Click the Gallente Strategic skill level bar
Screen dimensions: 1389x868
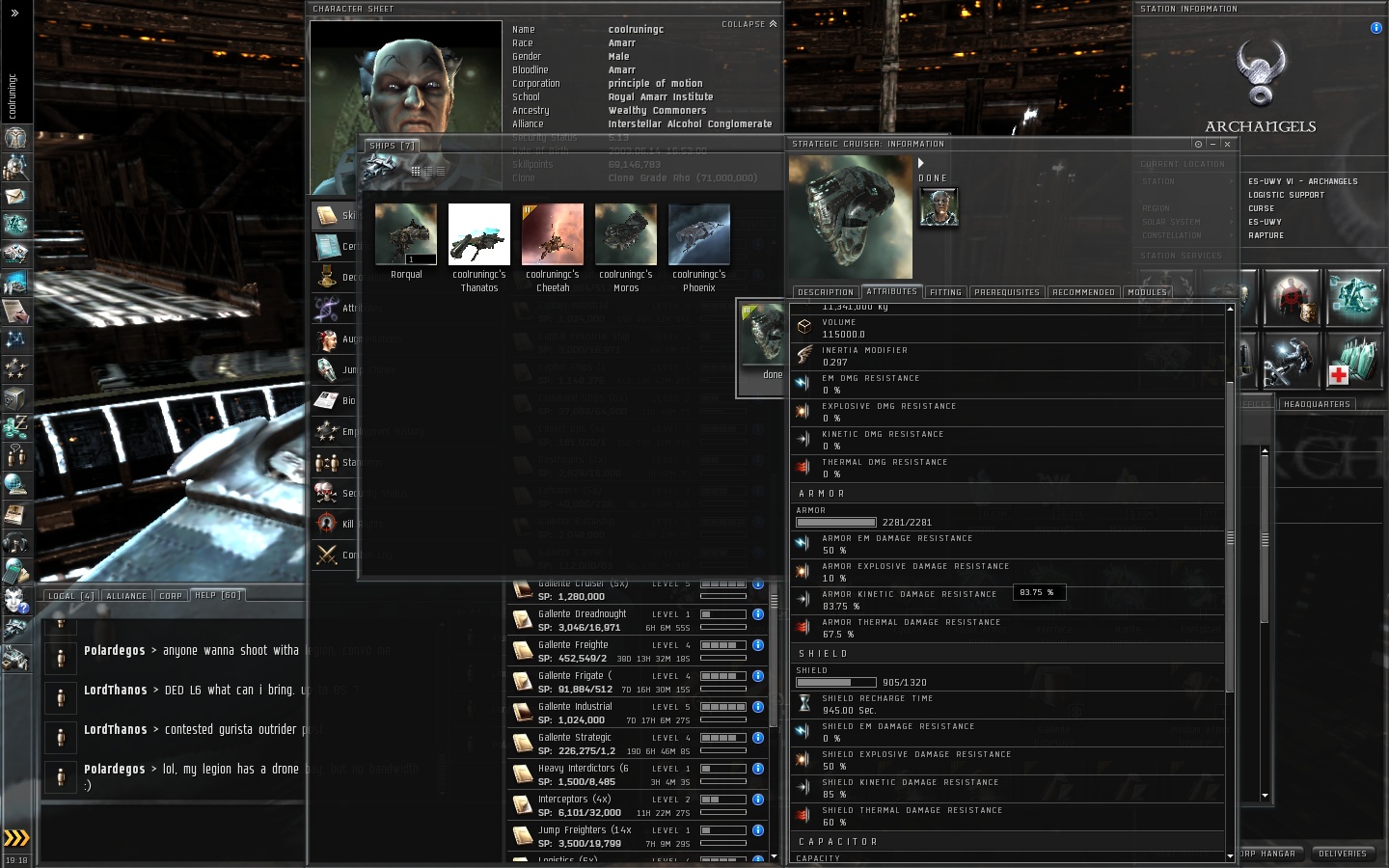(723, 738)
